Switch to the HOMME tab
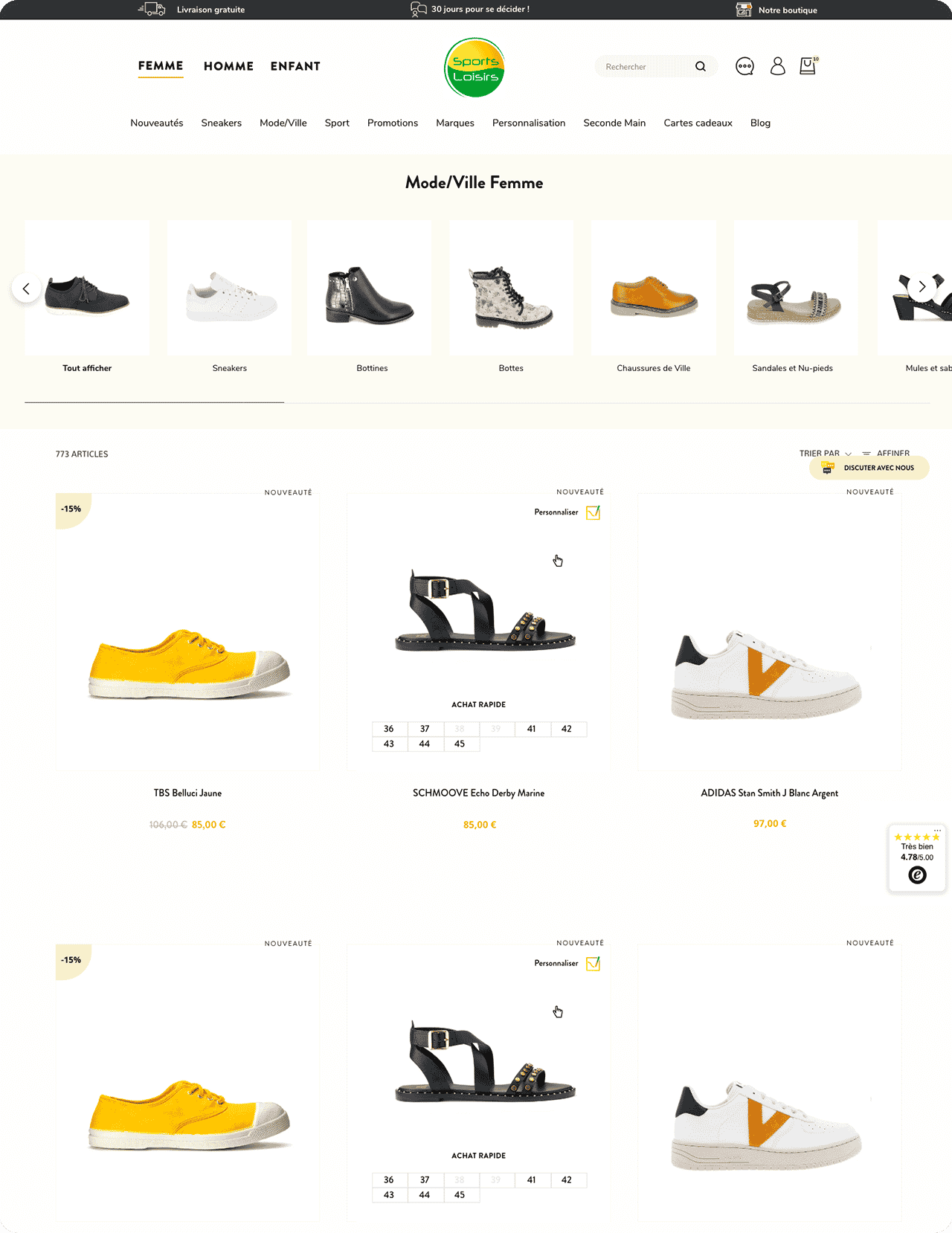The width and height of the screenshot is (952, 1233). 228,66
